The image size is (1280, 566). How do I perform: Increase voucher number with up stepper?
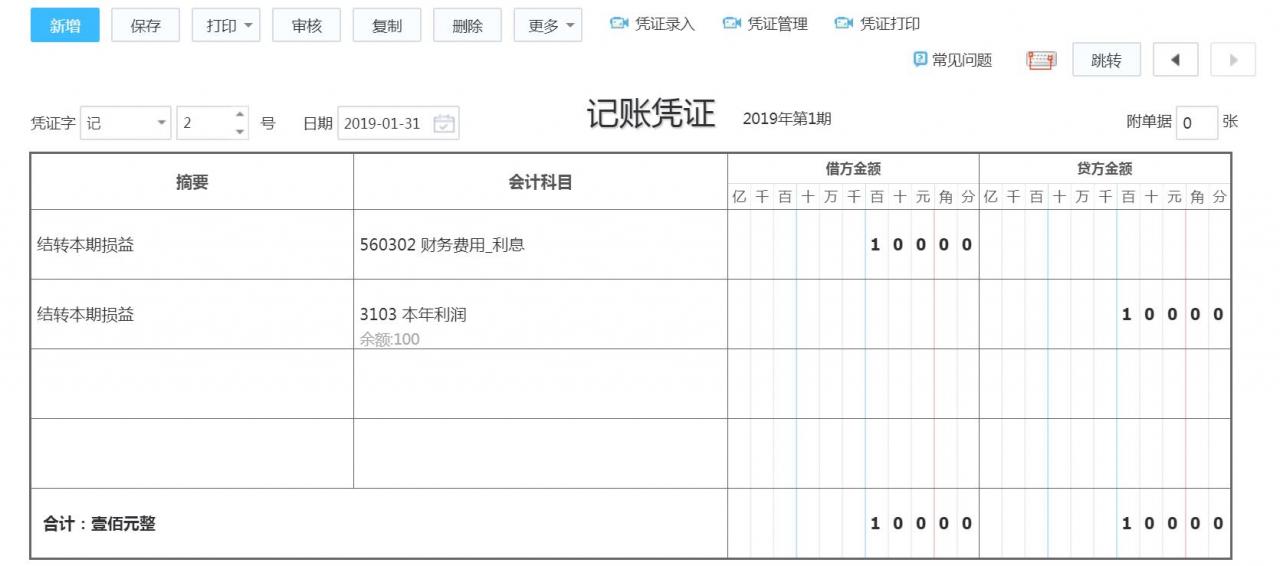coord(240,114)
